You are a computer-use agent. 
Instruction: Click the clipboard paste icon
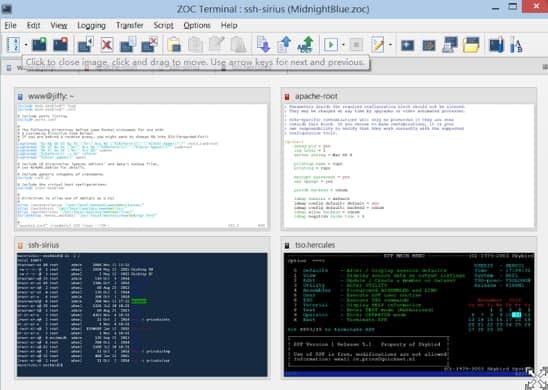[x=174, y=45]
